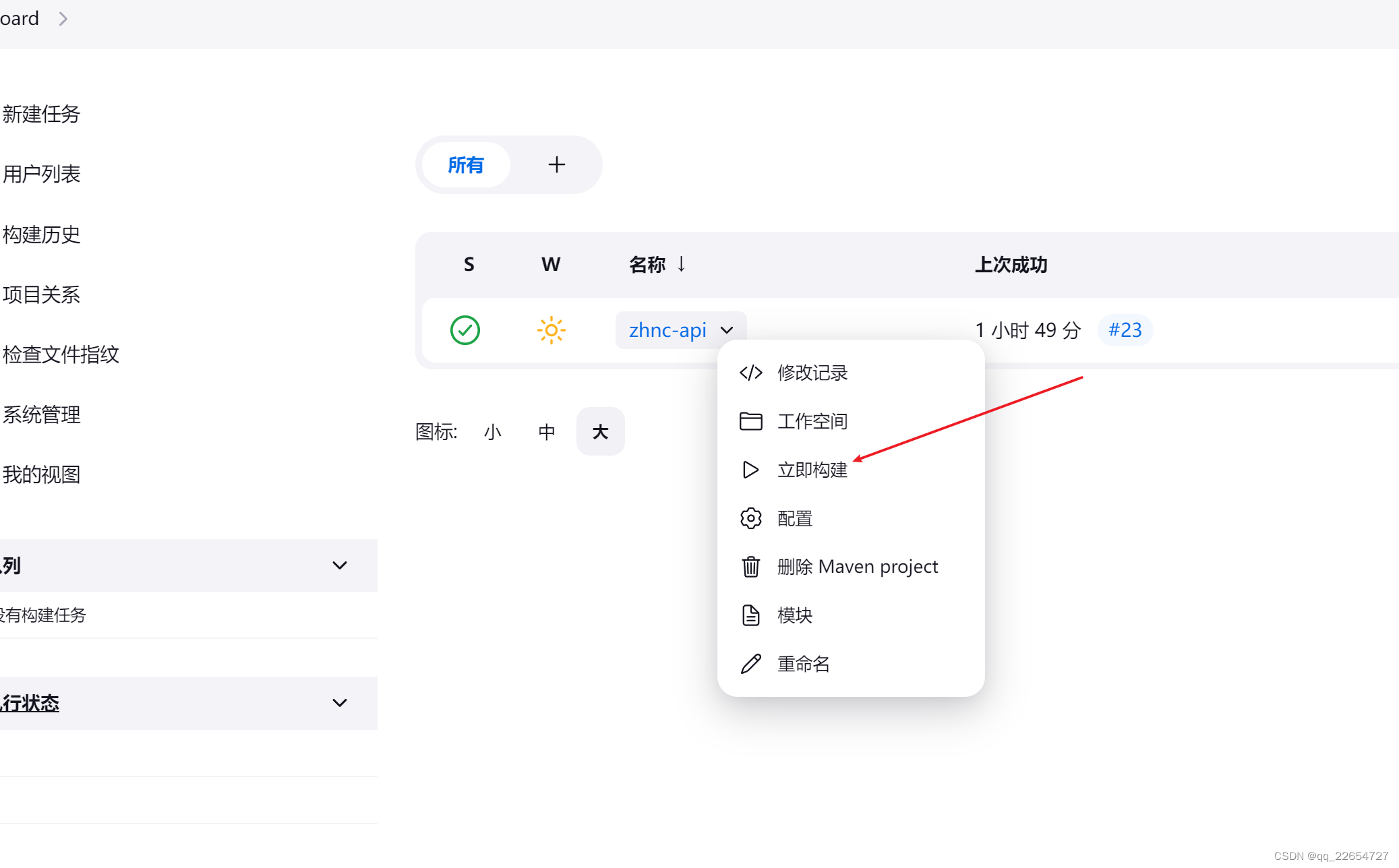Click the dashboard breadcrumb text at top
The height and width of the screenshot is (868, 1399).
click(x=20, y=18)
